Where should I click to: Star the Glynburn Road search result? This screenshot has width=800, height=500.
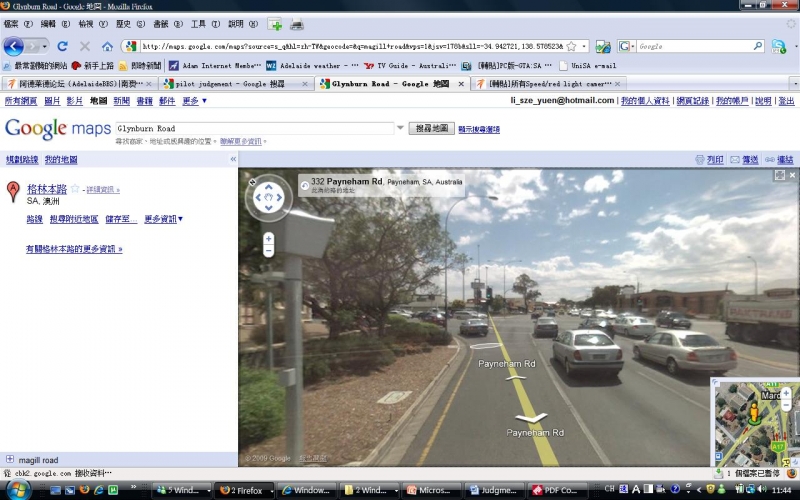click(x=74, y=188)
